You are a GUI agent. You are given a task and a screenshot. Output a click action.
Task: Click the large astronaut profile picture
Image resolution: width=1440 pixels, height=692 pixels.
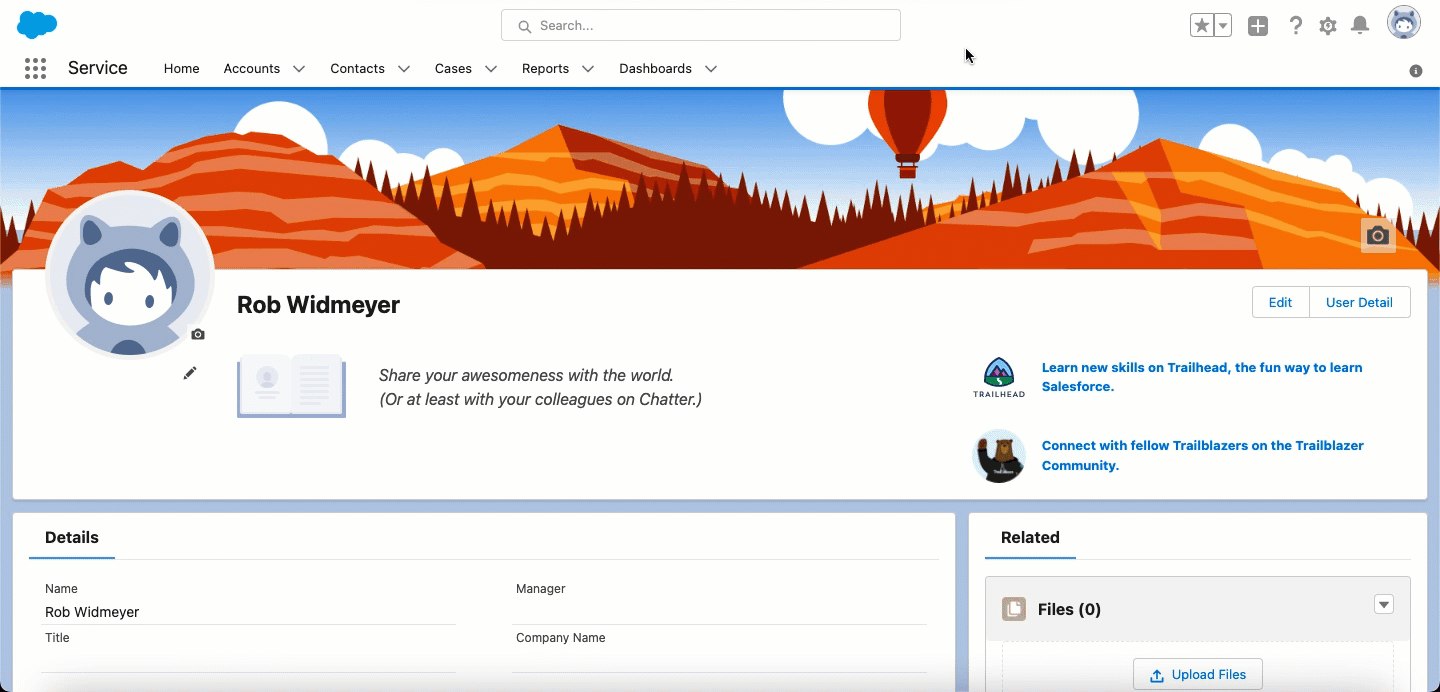click(130, 275)
